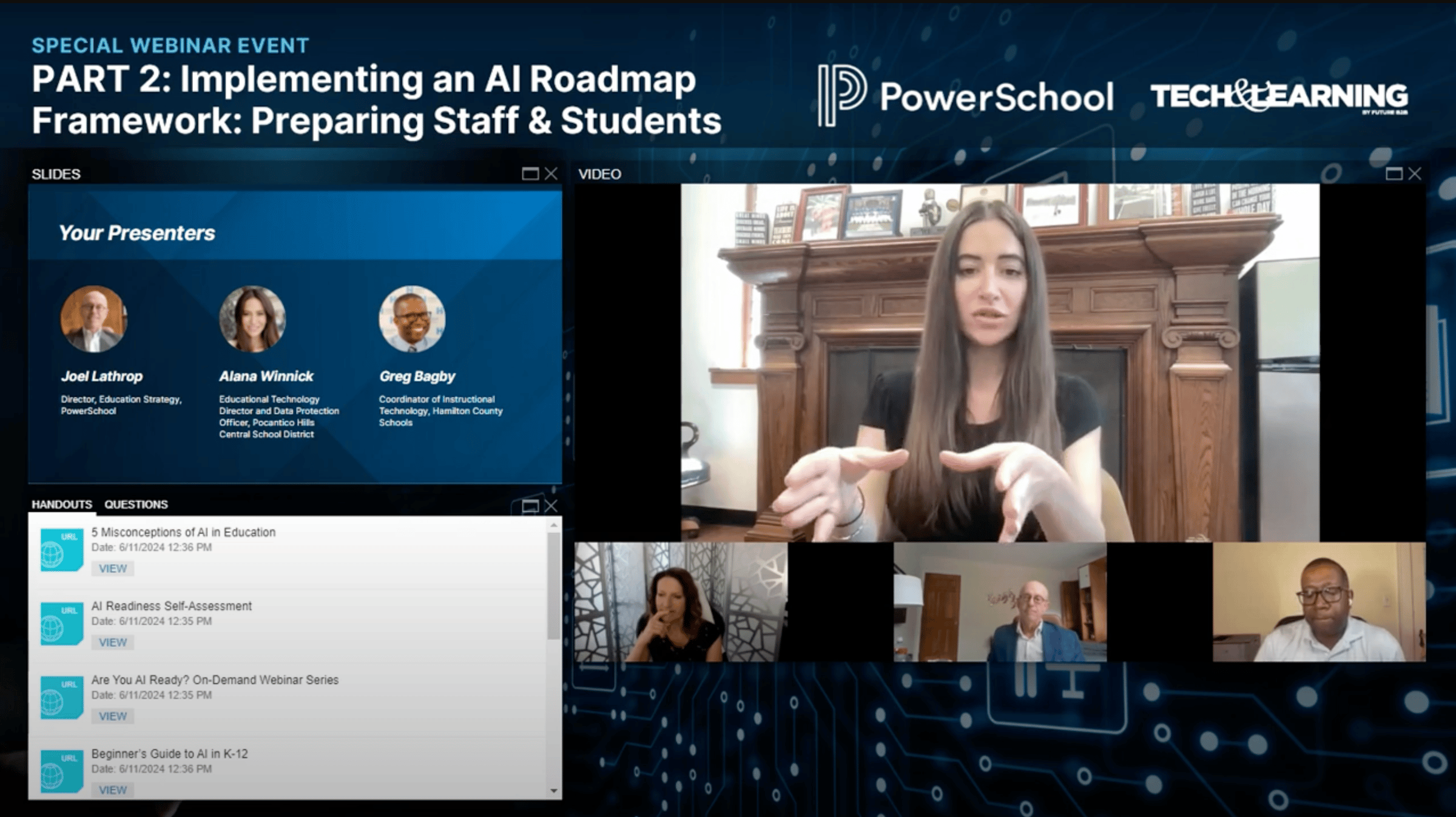This screenshot has width=1456, height=817.
Task: Click the handouts scrollbar up arrow
Action: (553, 525)
